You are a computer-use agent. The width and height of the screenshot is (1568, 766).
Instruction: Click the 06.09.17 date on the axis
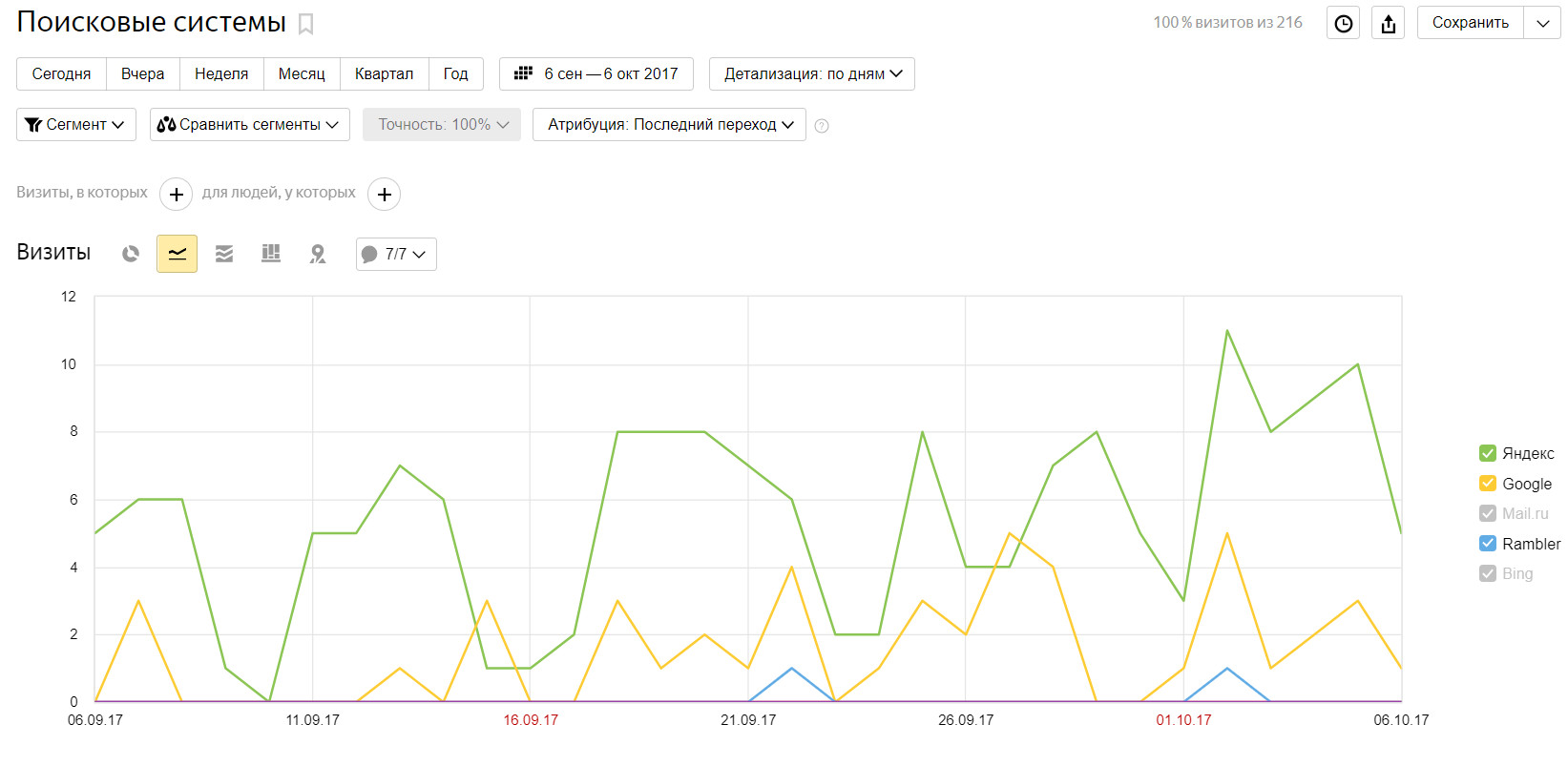[x=95, y=720]
